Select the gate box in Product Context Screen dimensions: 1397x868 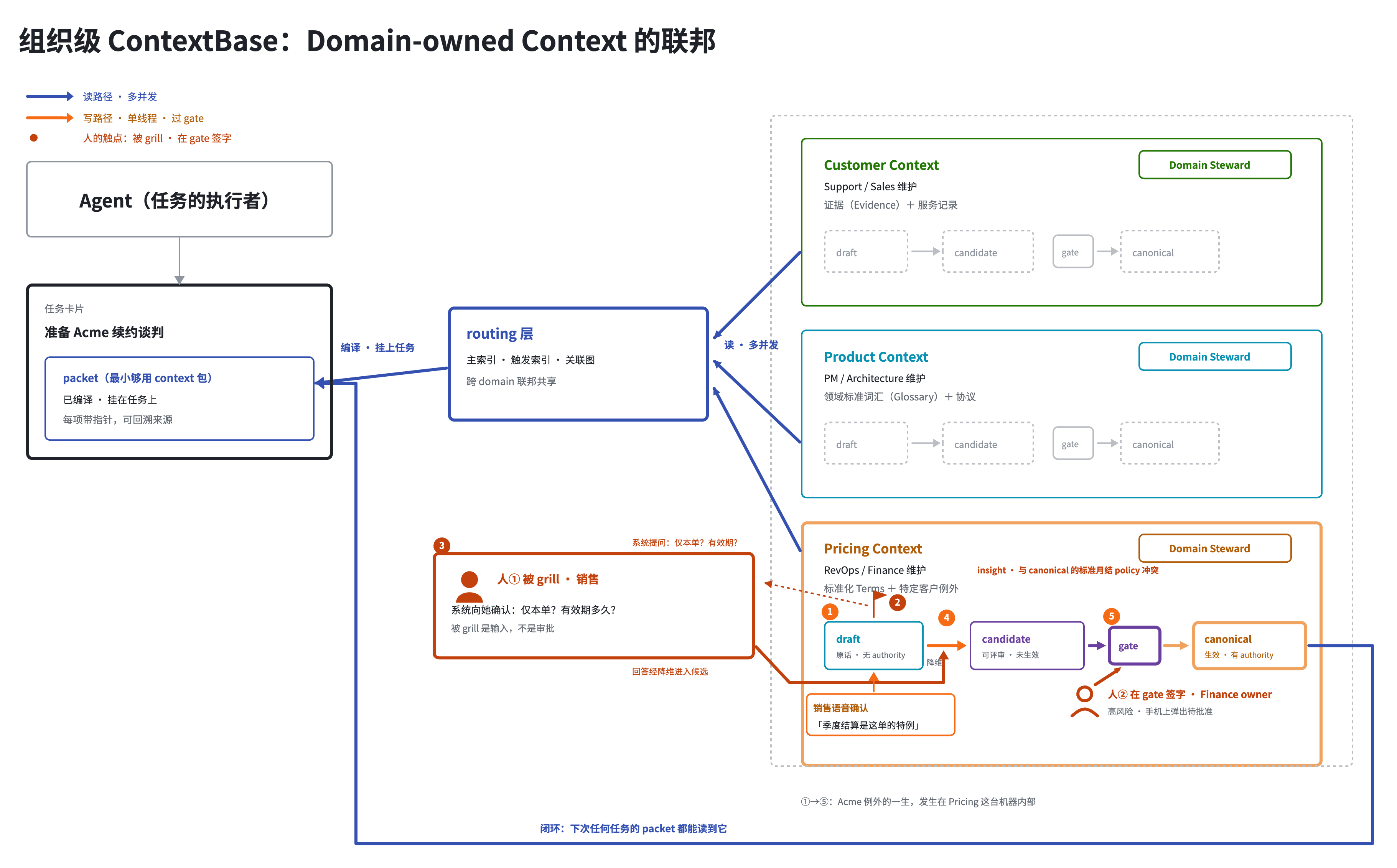pos(1073,443)
